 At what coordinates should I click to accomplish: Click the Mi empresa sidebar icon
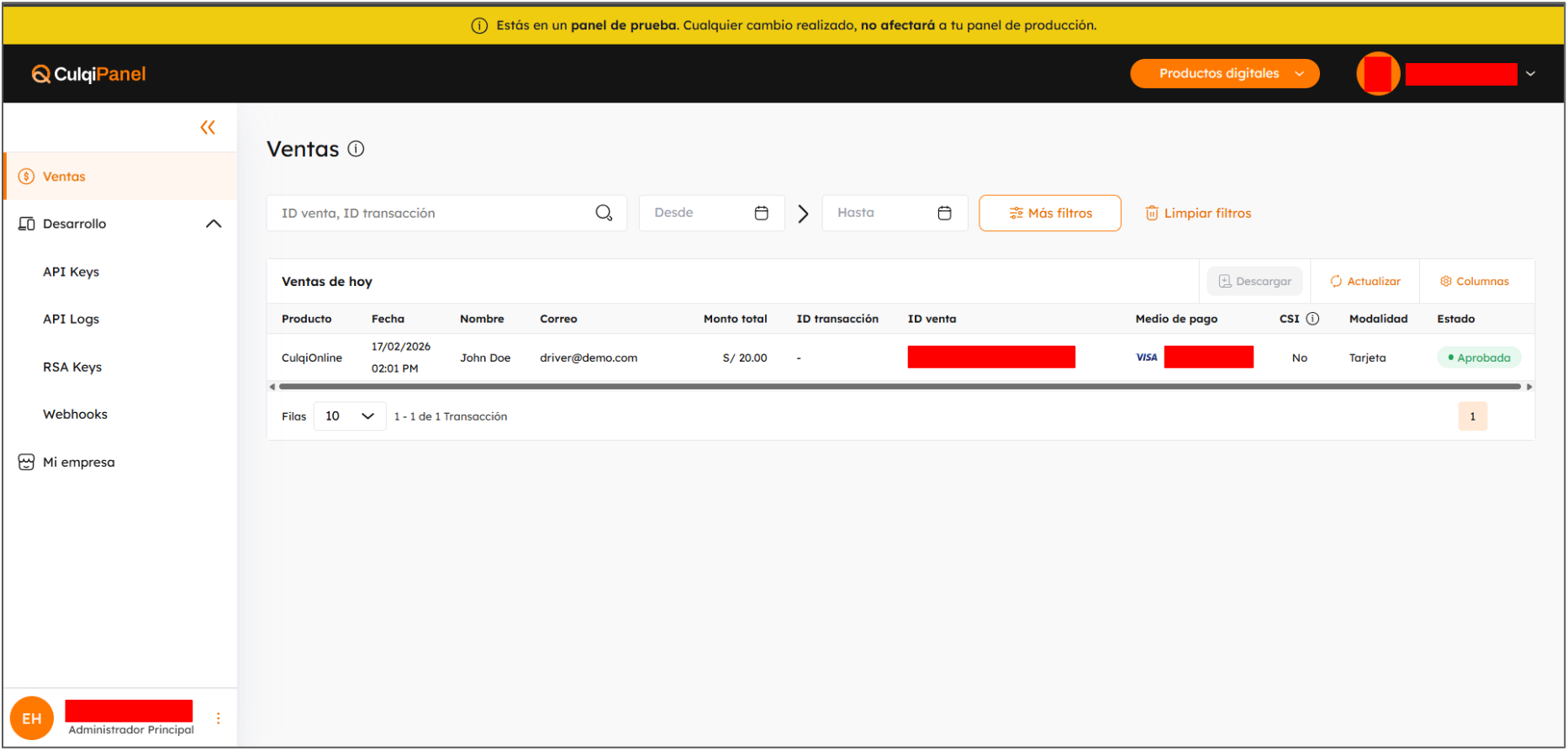click(26, 463)
